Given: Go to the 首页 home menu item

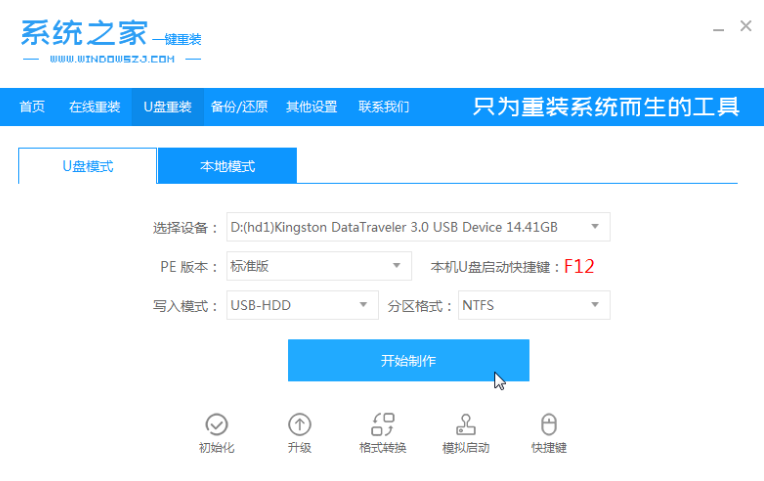Looking at the screenshot, I should click(32, 107).
